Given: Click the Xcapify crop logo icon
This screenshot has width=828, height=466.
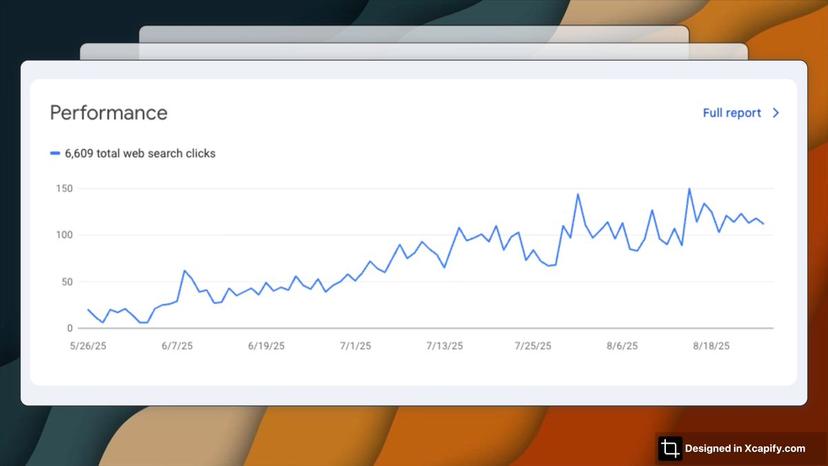Looking at the screenshot, I should (671, 448).
